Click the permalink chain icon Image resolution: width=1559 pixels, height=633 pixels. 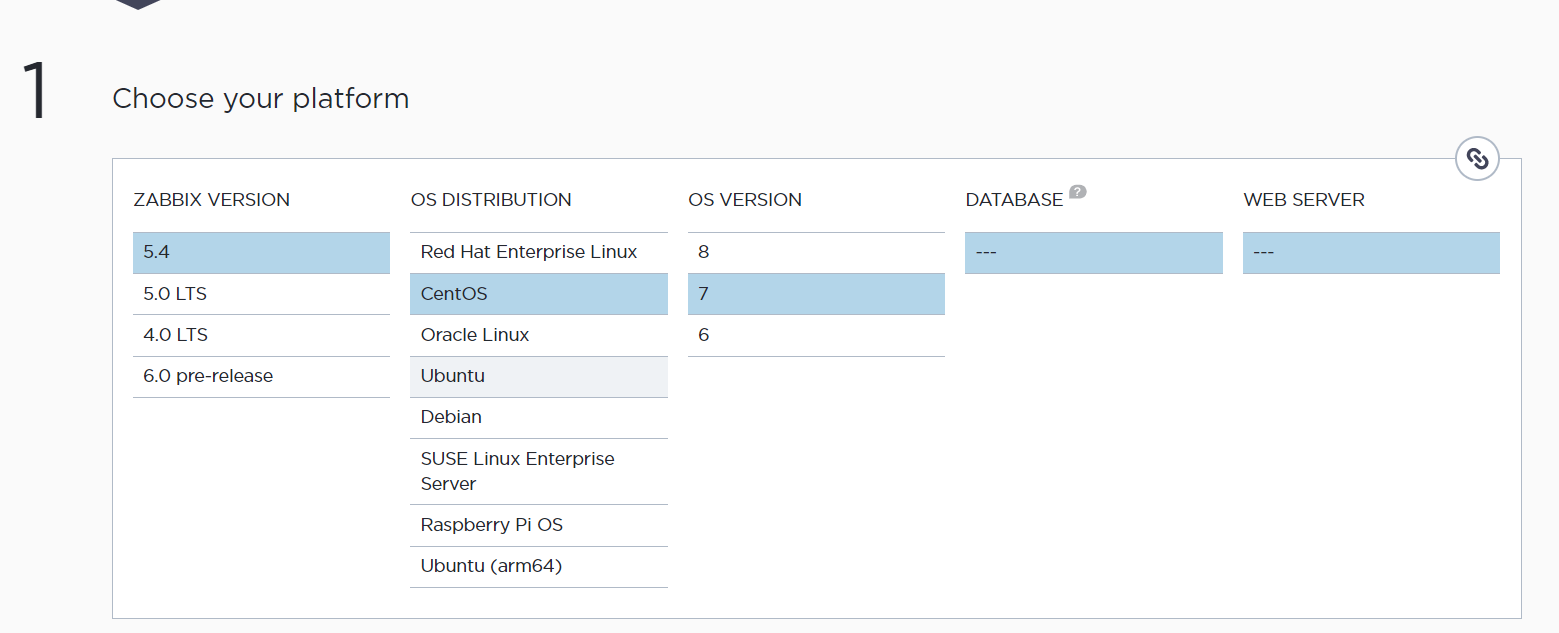pyautogui.click(x=1477, y=158)
